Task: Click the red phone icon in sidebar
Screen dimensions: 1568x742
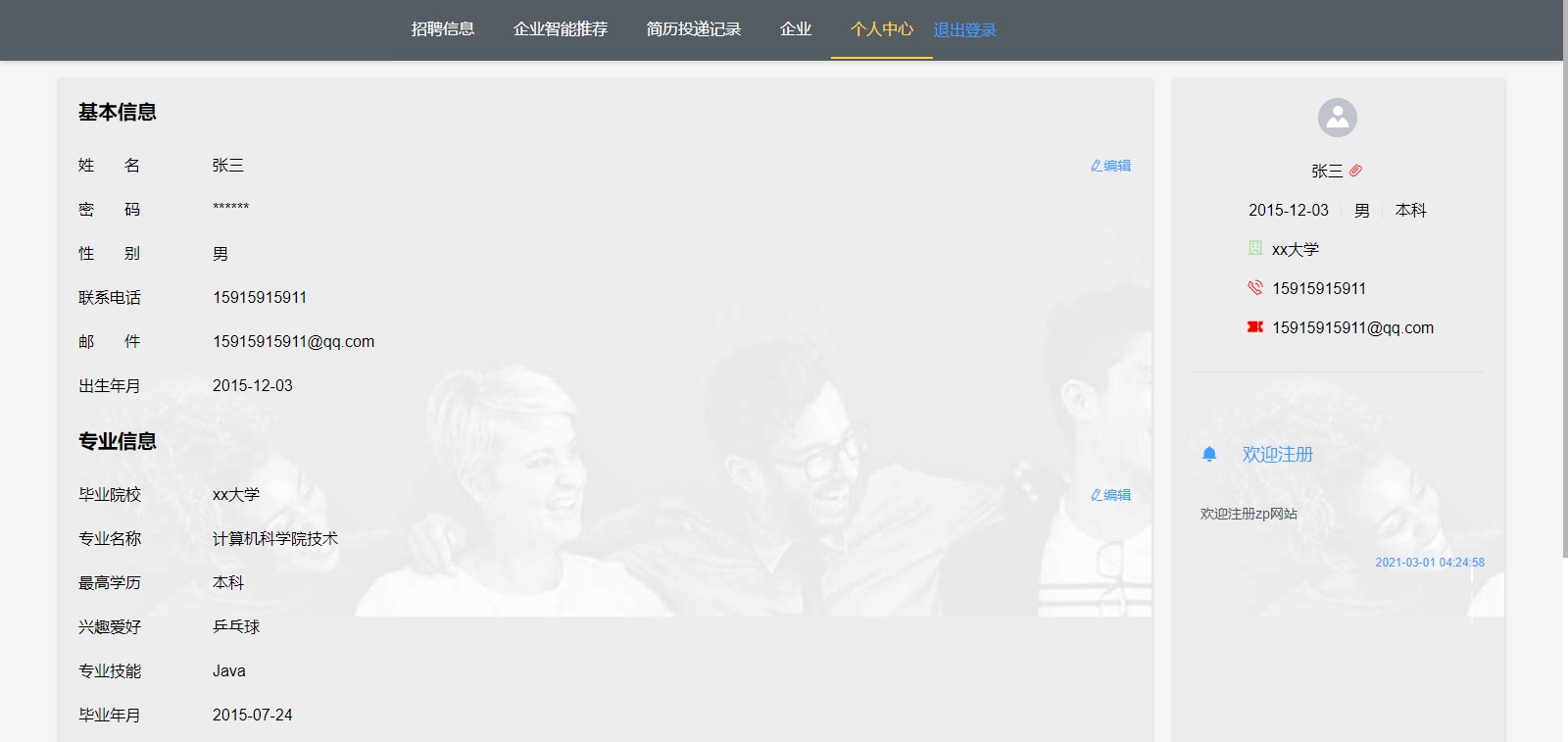Action: 1255,287
